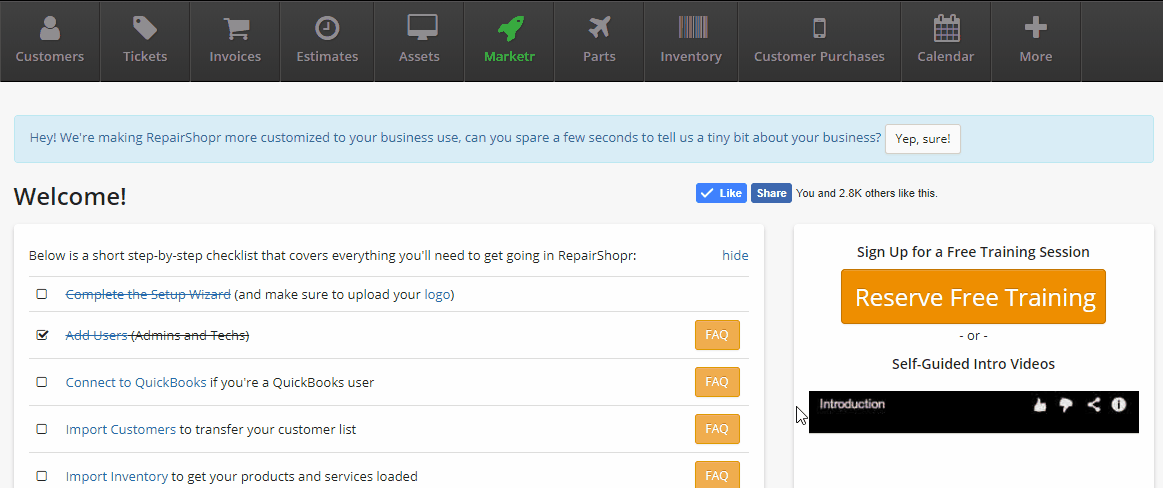Open the Import Customers link
1163x488 pixels.
click(x=120, y=429)
